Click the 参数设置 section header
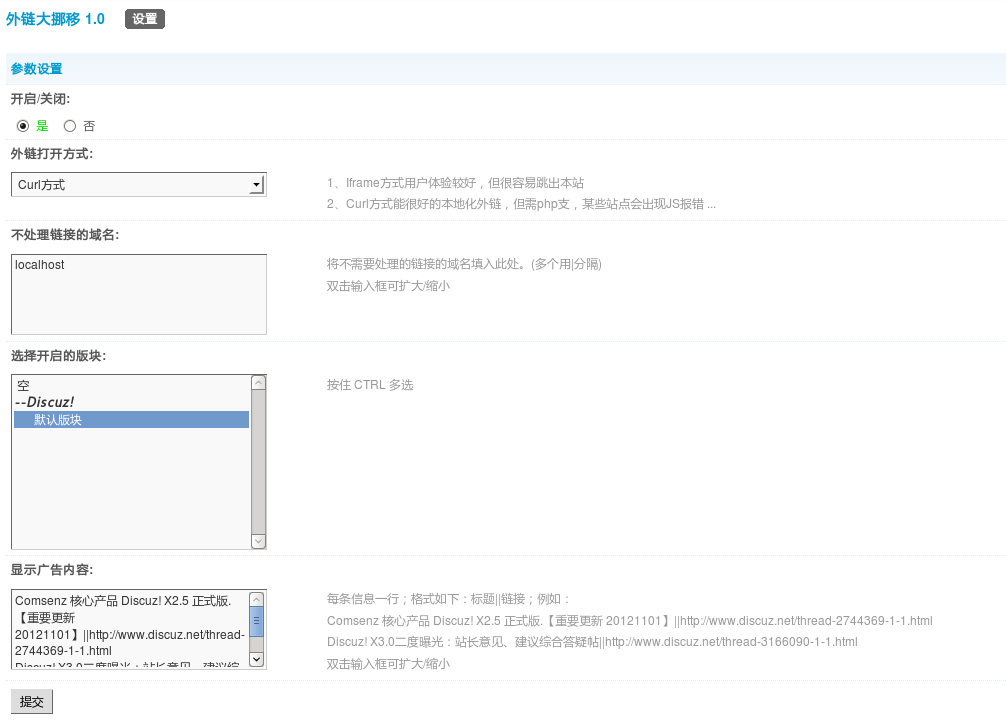1006x727 pixels. point(37,69)
